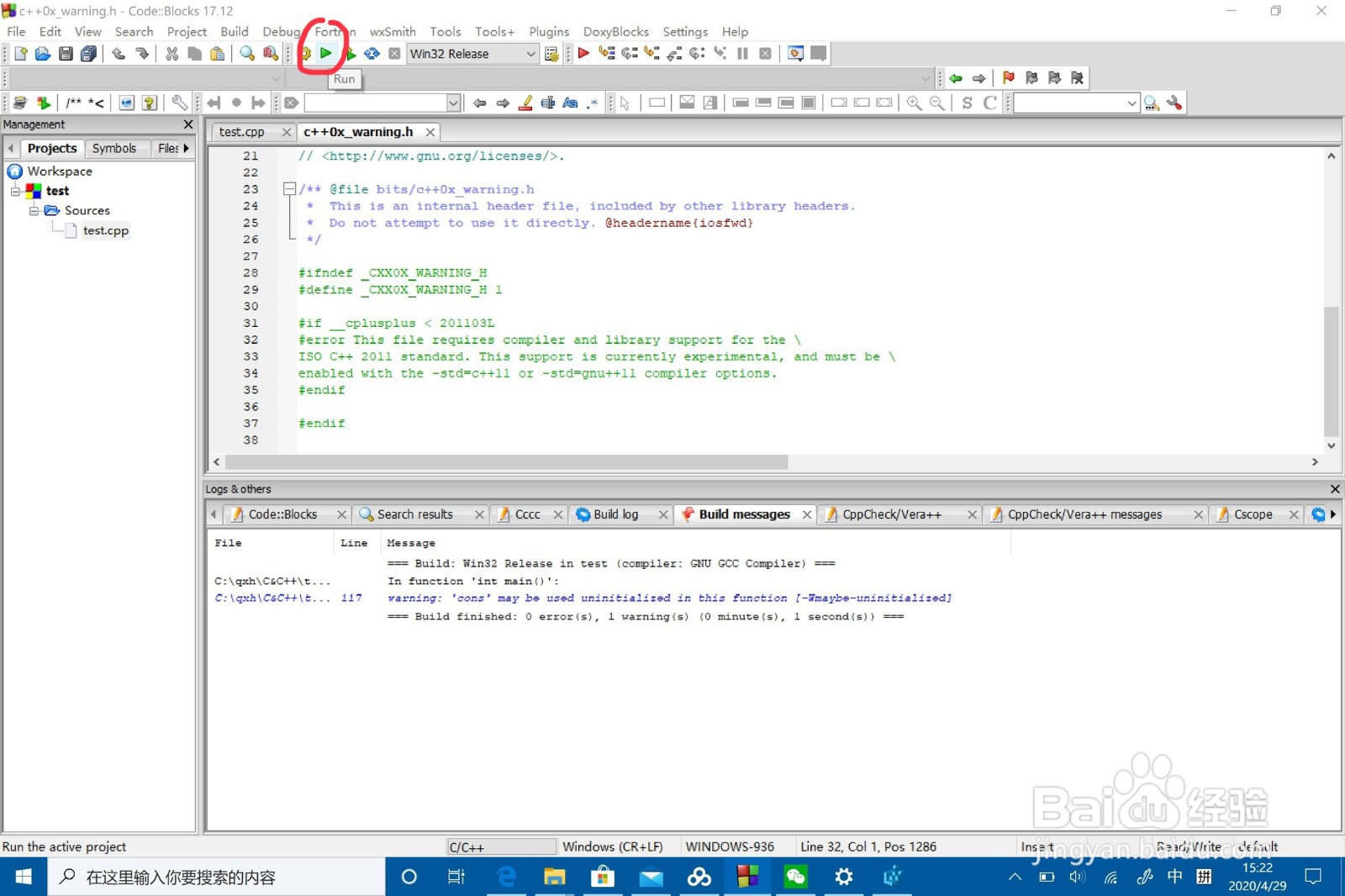The height and width of the screenshot is (896, 1345).
Task: Click the highlight marker pen icon
Action: [x=525, y=103]
